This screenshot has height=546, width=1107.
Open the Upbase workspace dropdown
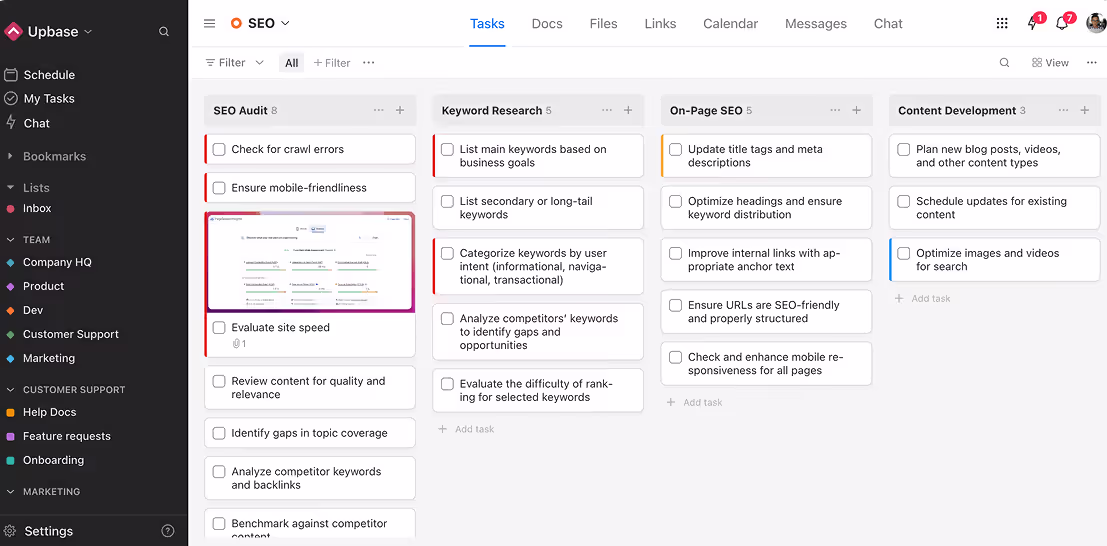point(88,32)
